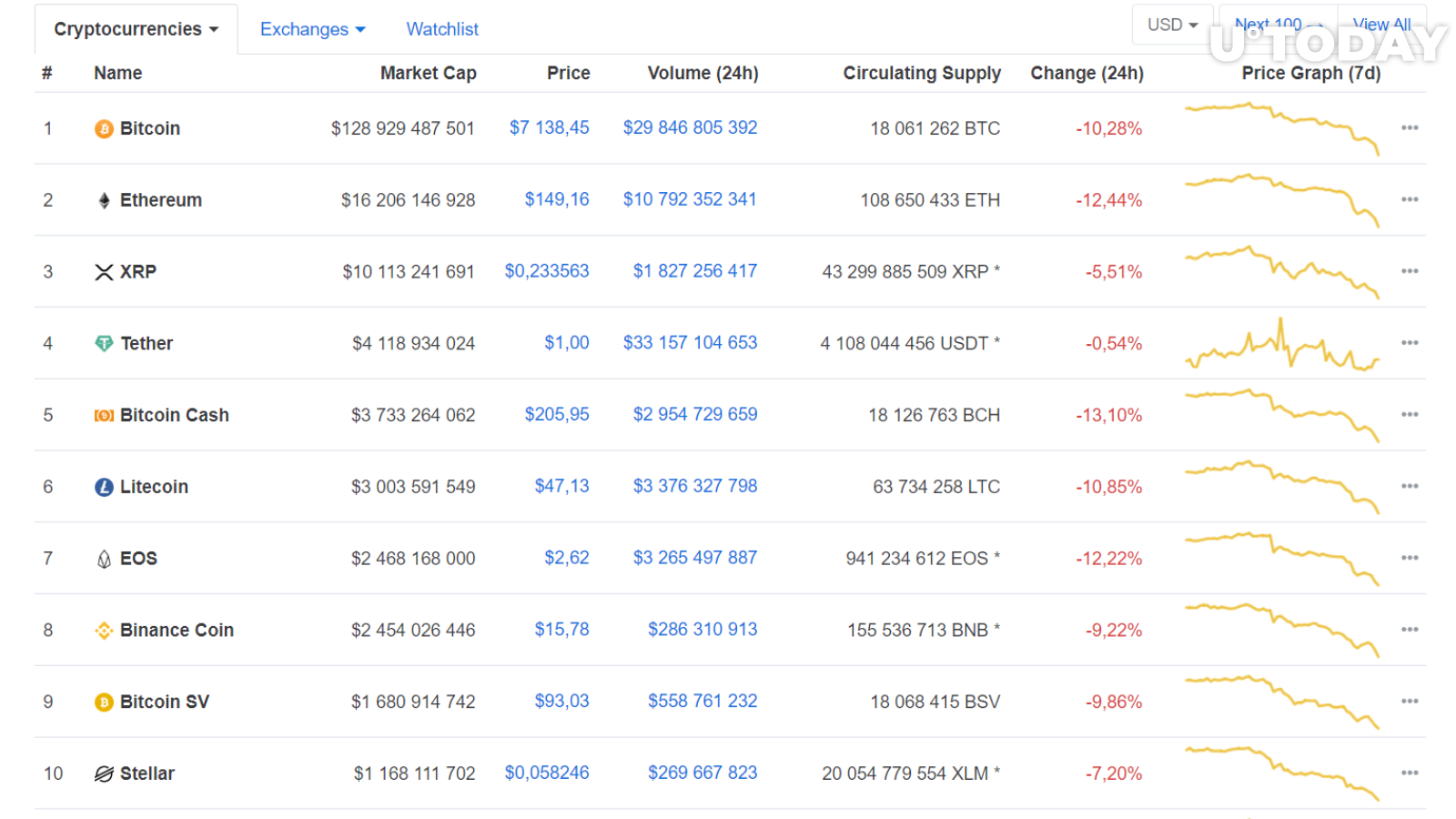Open the more options dots for EOS
1456x819 pixels.
coord(1410,558)
